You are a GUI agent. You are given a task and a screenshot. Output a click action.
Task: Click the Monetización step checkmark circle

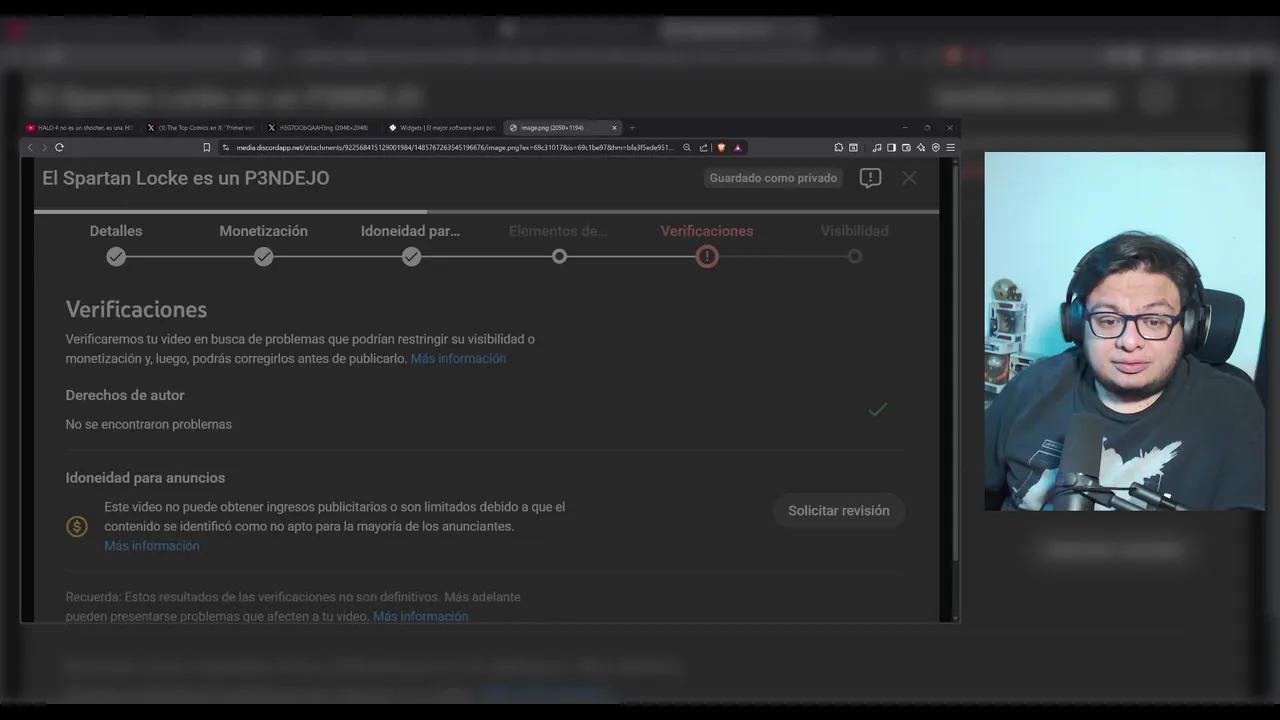tap(264, 257)
